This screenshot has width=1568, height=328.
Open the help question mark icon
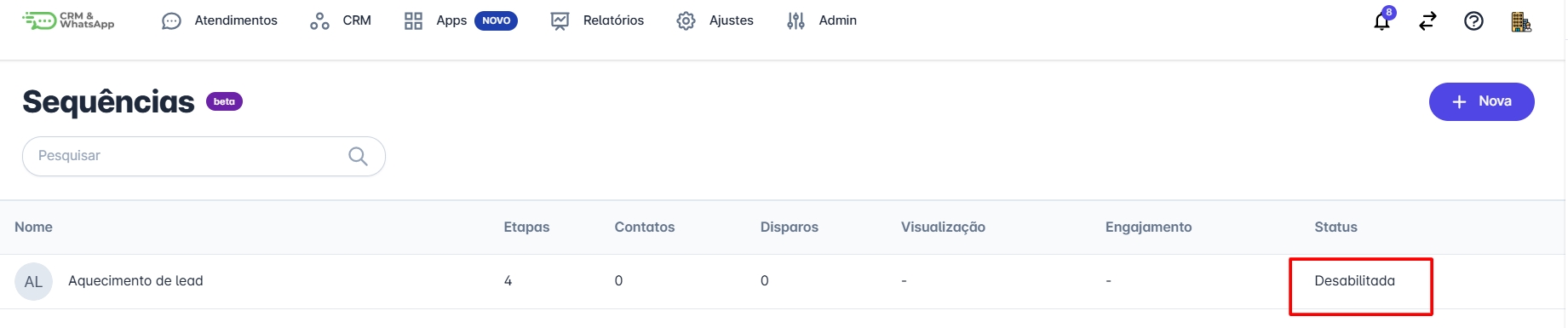click(x=1473, y=20)
